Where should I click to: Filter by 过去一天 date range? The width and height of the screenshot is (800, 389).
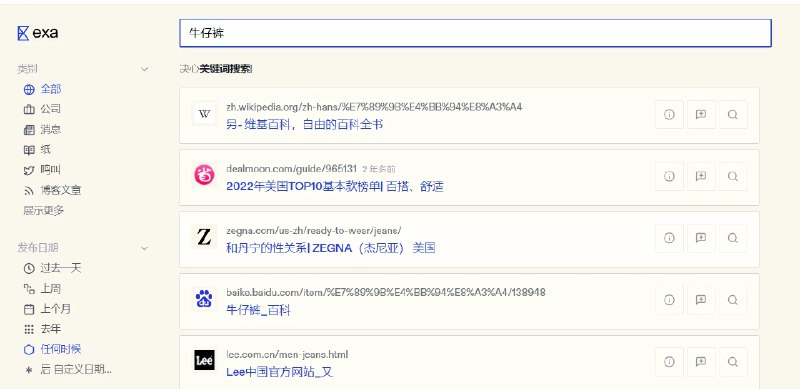click(x=53, y=268)
